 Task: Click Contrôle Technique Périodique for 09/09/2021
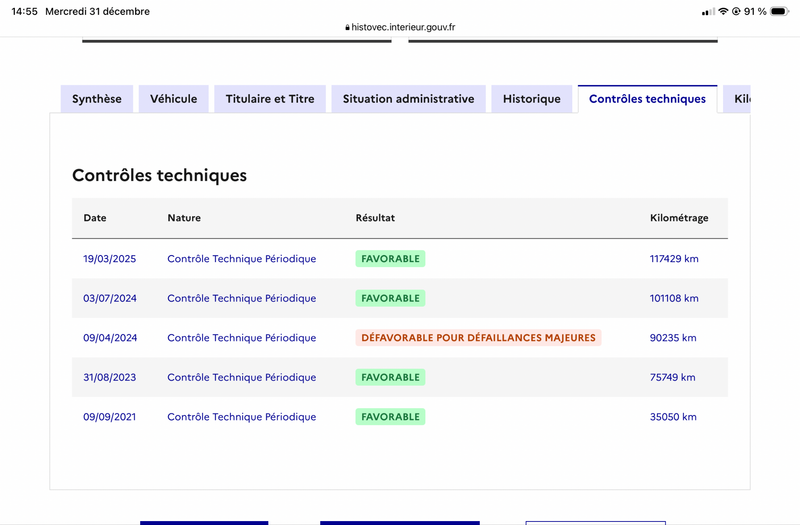point(242,417)
